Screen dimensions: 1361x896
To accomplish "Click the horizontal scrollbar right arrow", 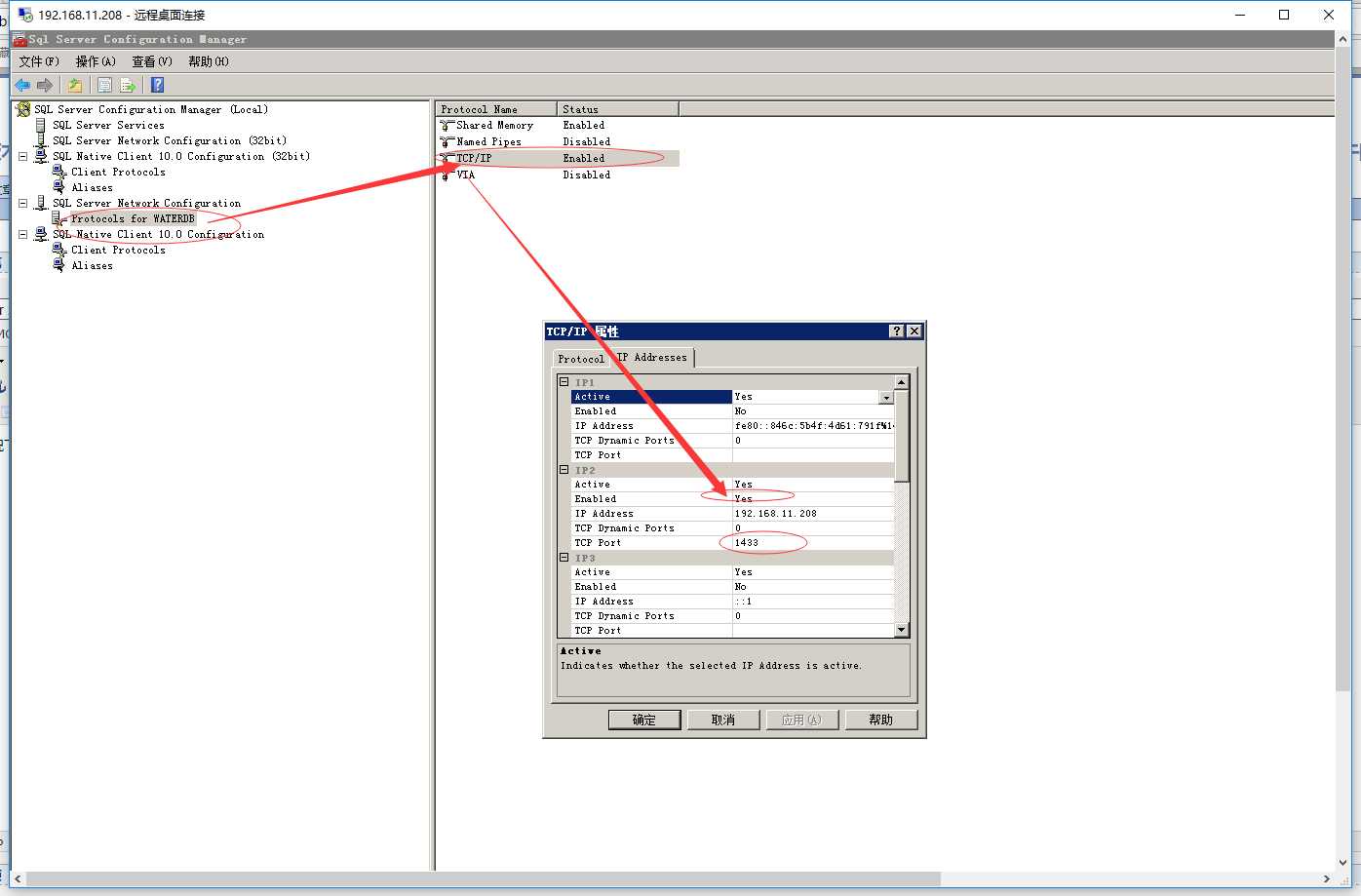I will pyautogui.click(x=1327, y=879).
